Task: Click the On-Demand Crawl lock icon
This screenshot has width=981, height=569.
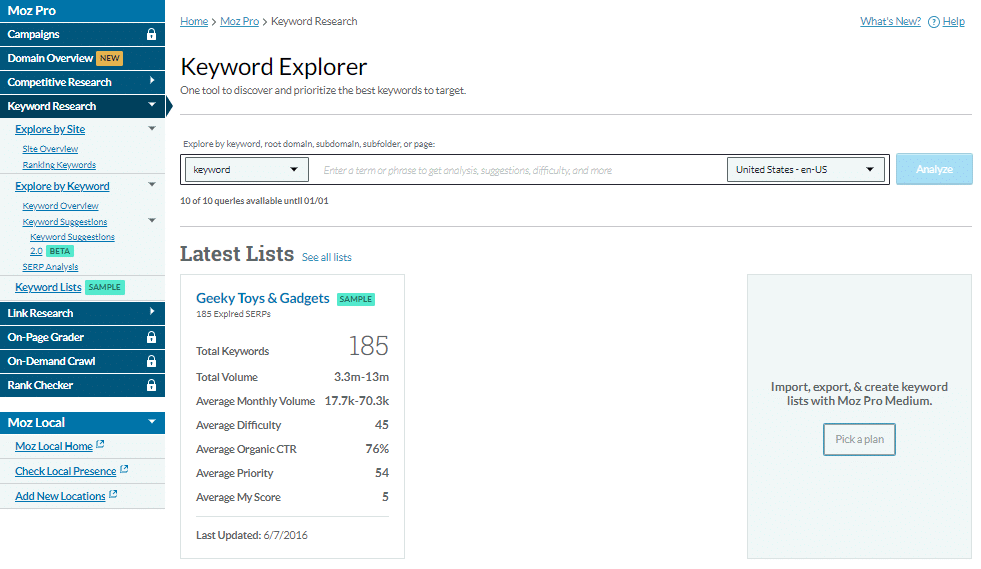Action: click(x=151, y=361)
